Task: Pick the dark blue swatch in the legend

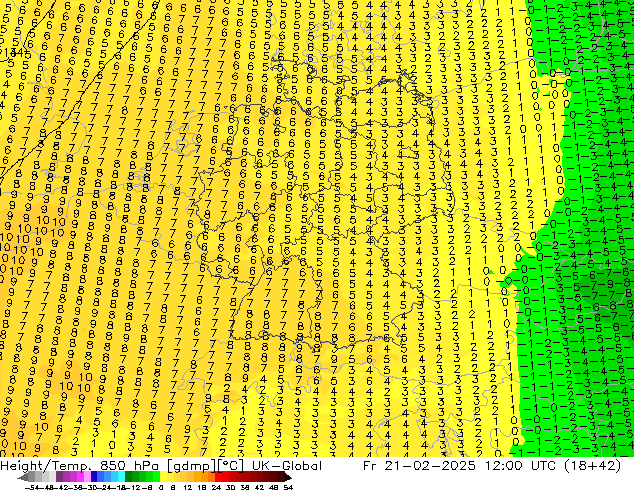Action: [94, 477]
